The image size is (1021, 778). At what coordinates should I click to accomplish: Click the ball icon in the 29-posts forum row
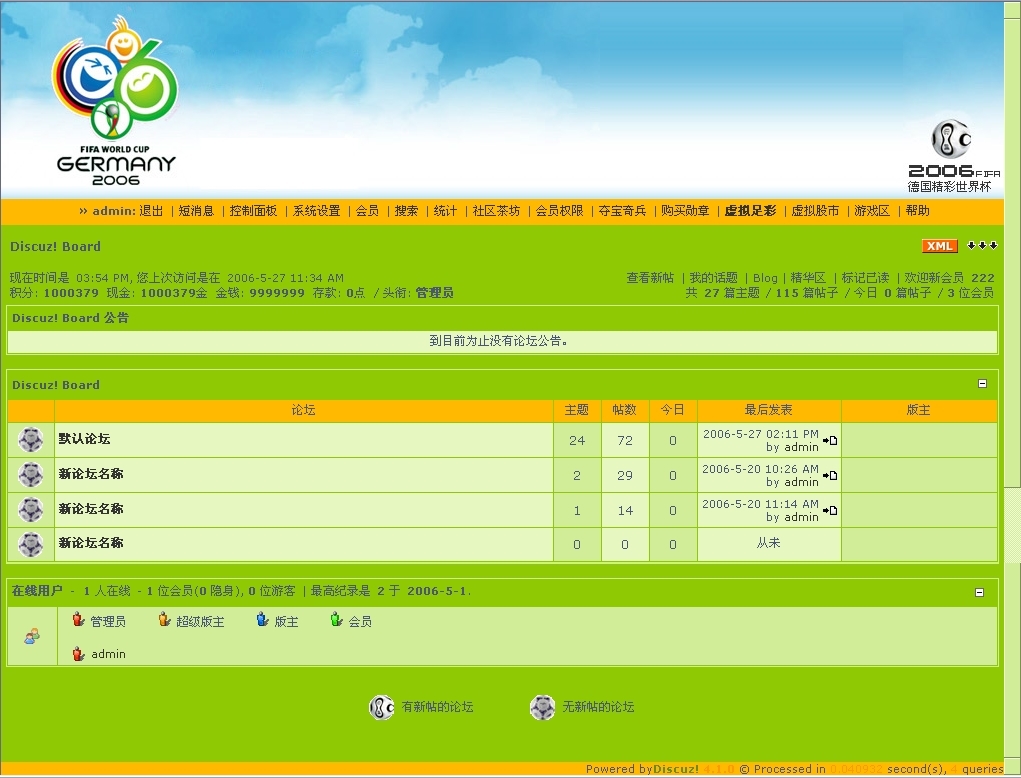31,475
